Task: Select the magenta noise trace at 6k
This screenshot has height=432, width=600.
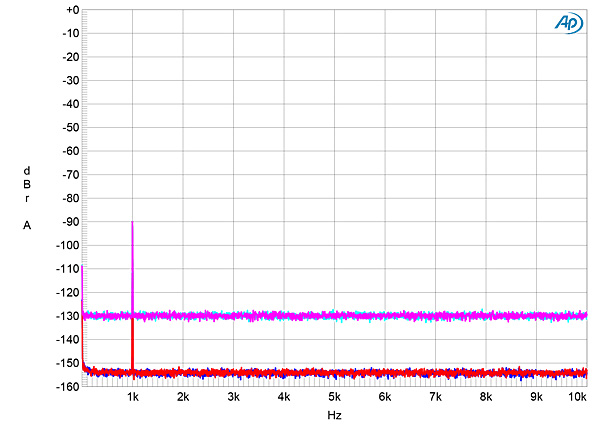Action: click(385, 315)
